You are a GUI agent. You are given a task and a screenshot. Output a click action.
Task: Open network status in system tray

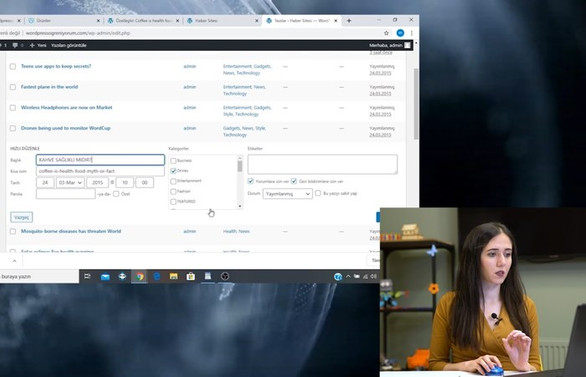pos(365,276)
